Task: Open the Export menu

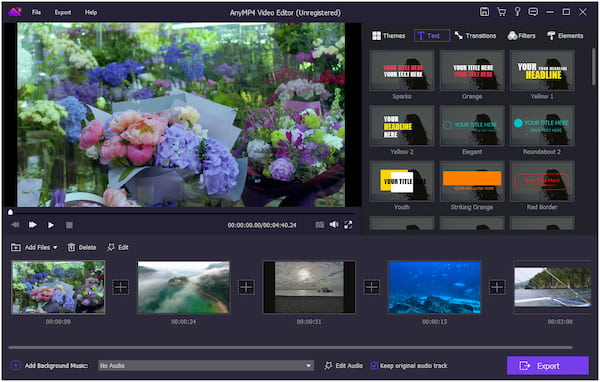Action: click(x=63, y=12)
